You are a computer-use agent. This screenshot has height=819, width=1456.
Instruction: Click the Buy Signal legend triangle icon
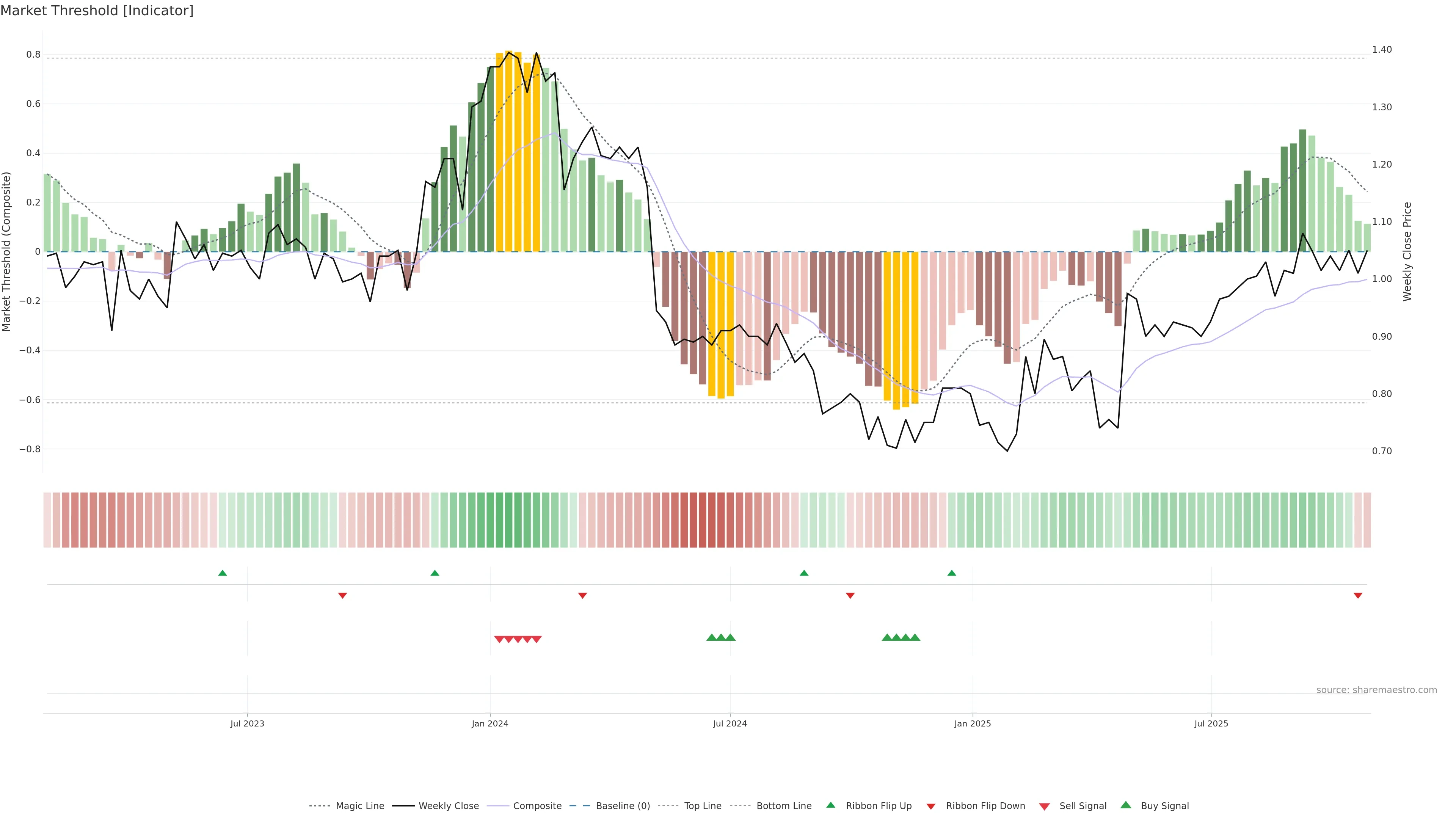[1126, 805]
